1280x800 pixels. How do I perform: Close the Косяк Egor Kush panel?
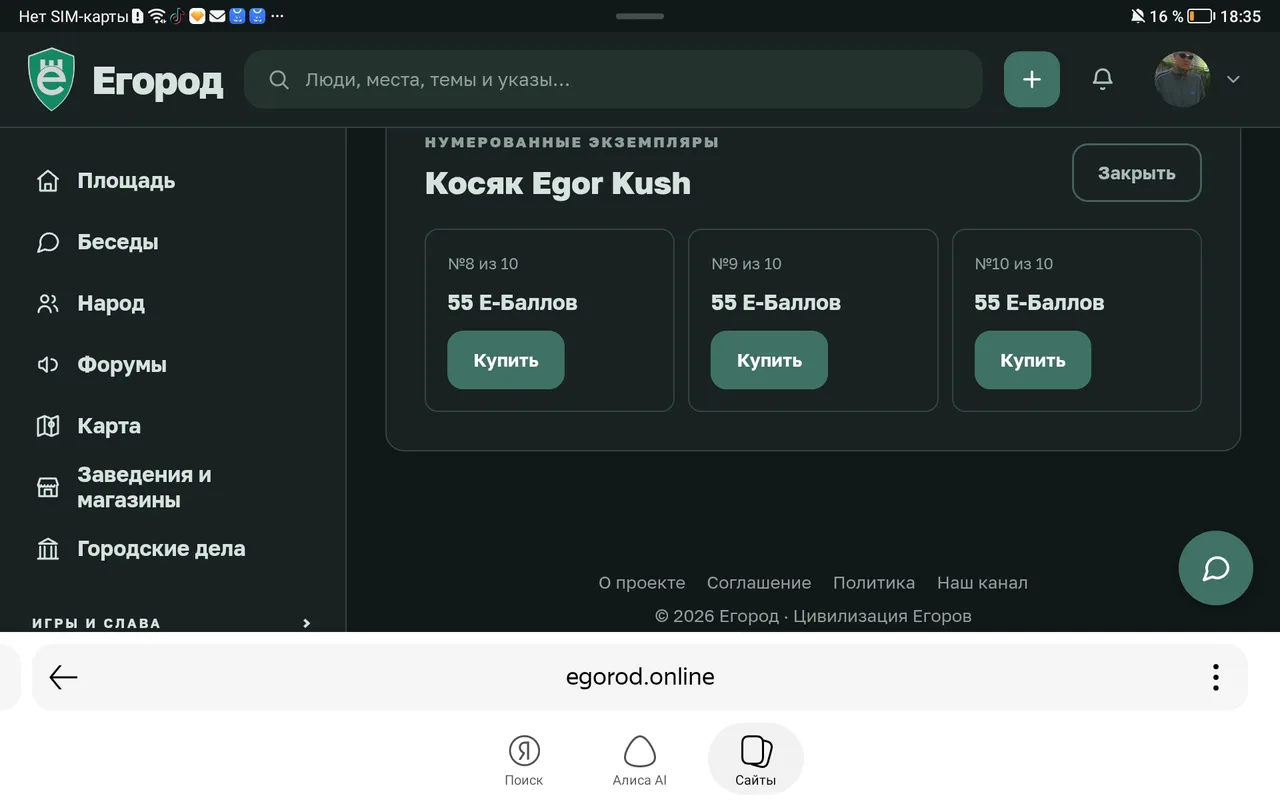(1136, 173)
